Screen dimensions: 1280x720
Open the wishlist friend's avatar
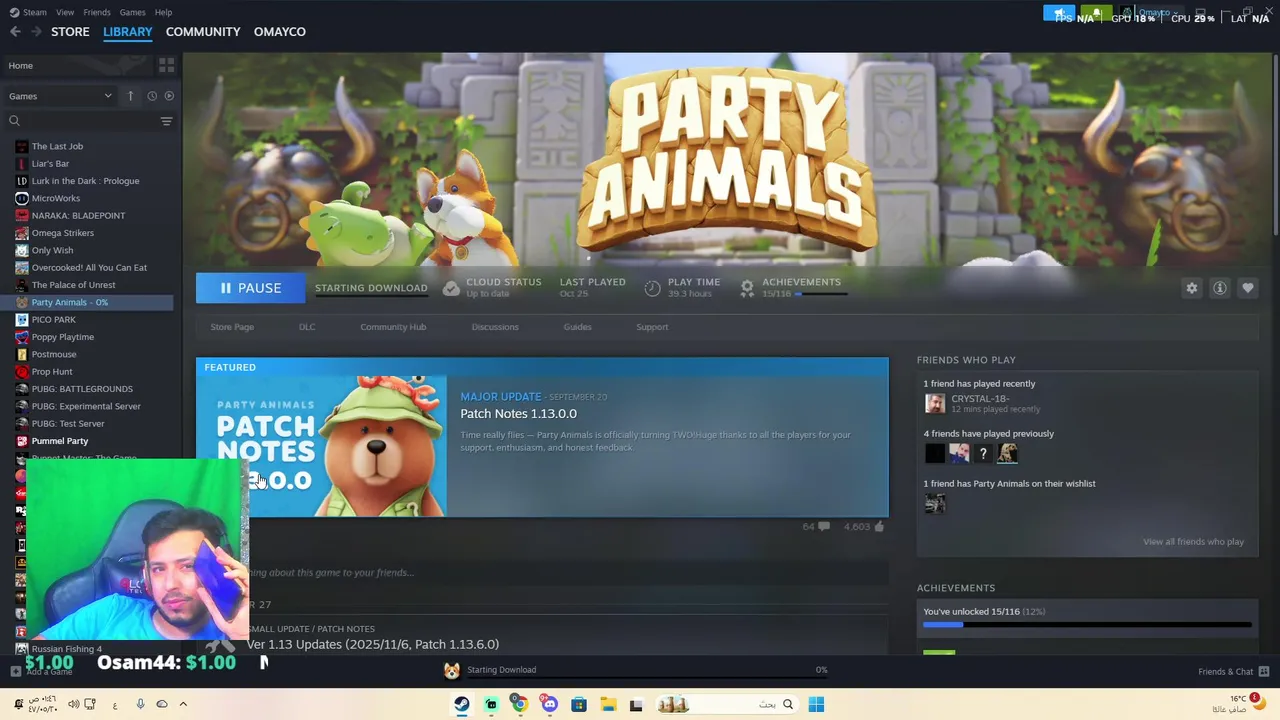[x=934, y=504]
